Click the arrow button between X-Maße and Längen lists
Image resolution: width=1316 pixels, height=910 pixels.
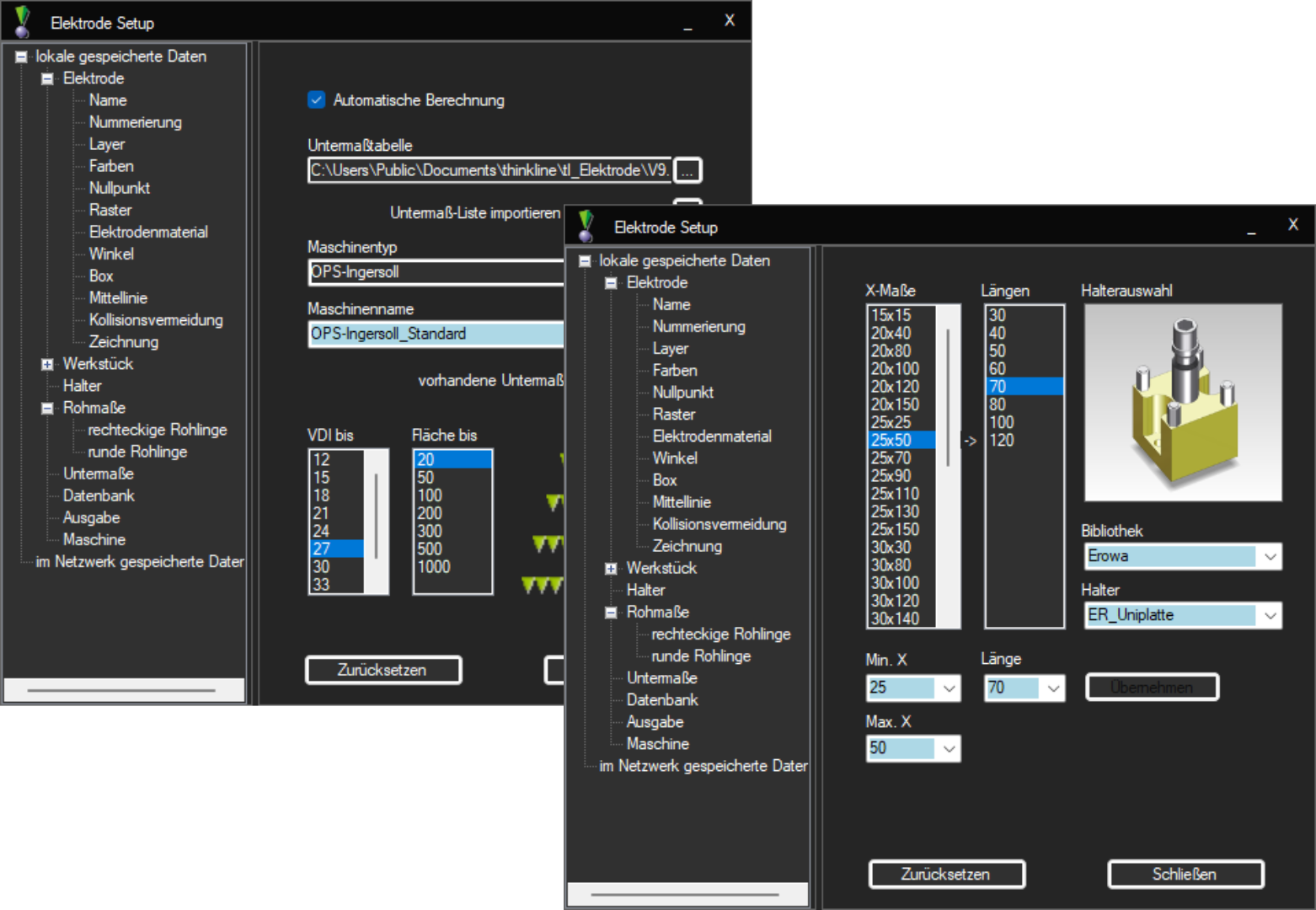tap(970, 441)
